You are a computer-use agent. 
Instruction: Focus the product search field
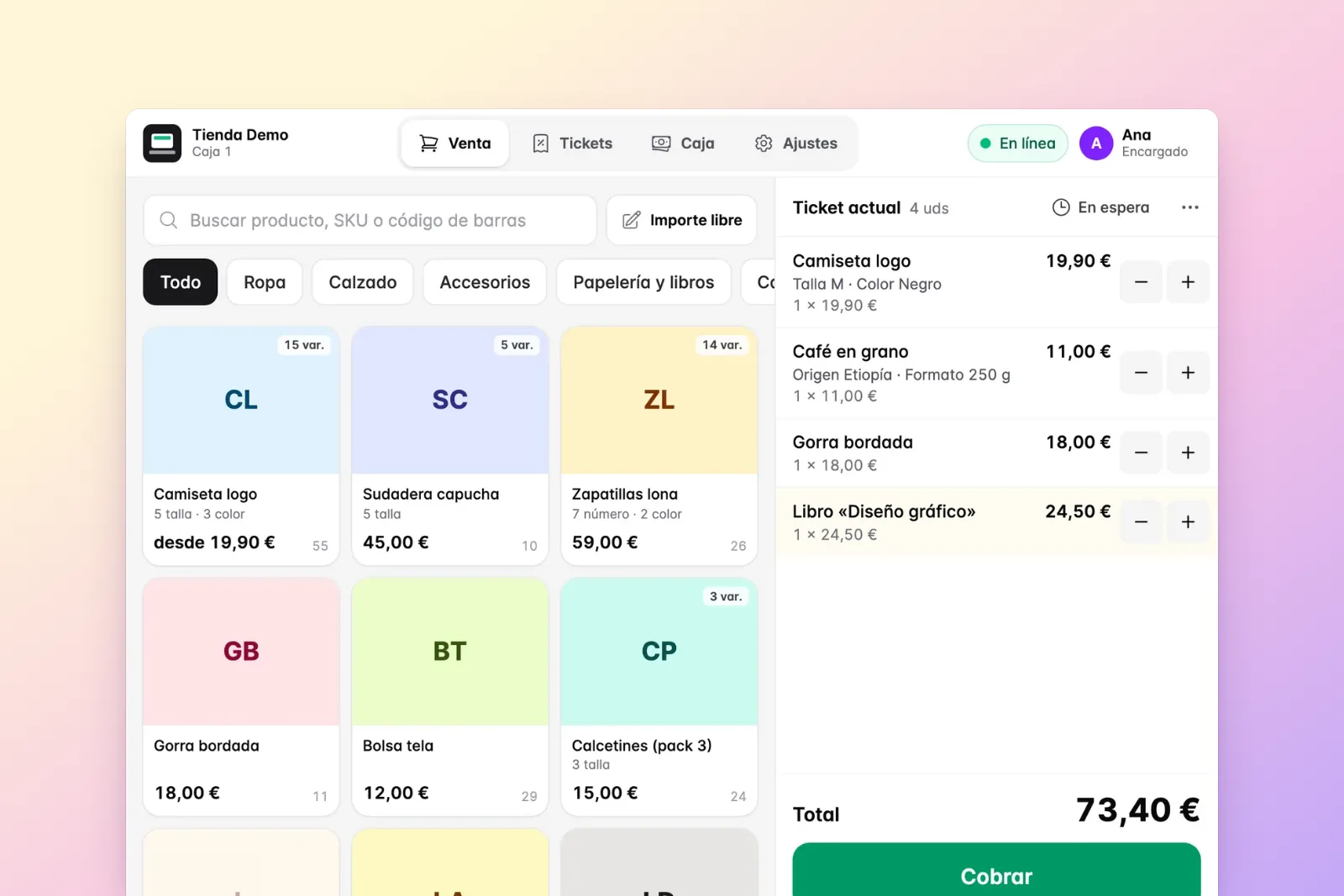tap(370, 220)
